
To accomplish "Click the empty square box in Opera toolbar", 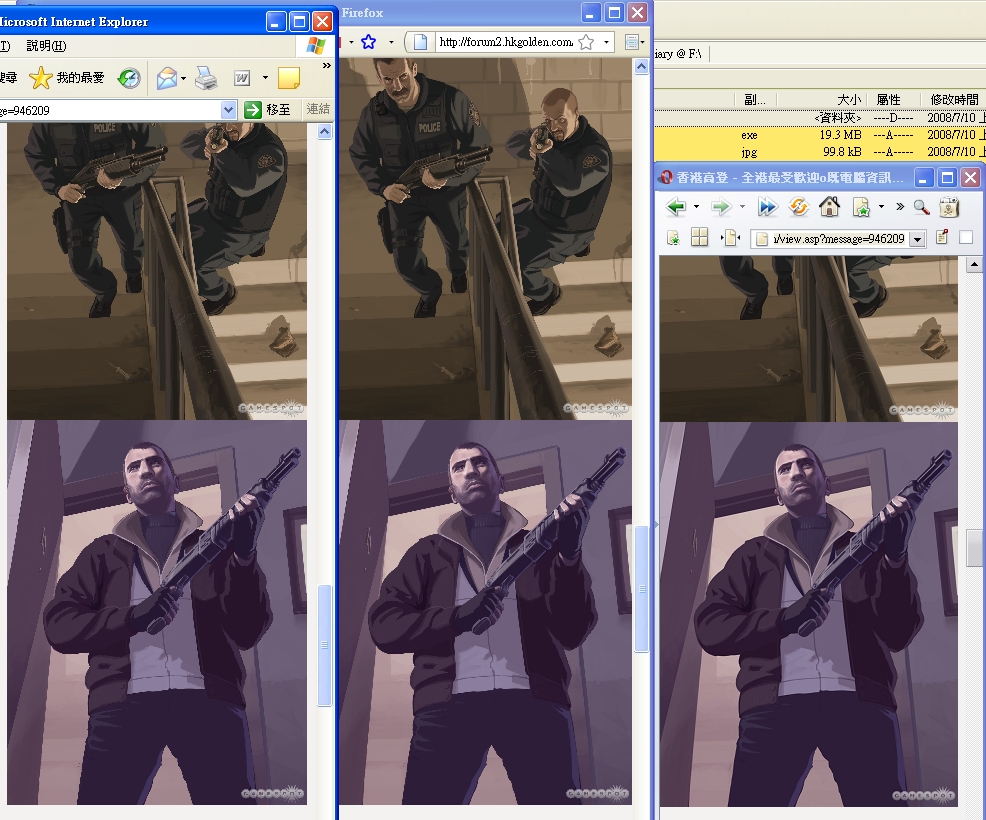I will [967, 237].
